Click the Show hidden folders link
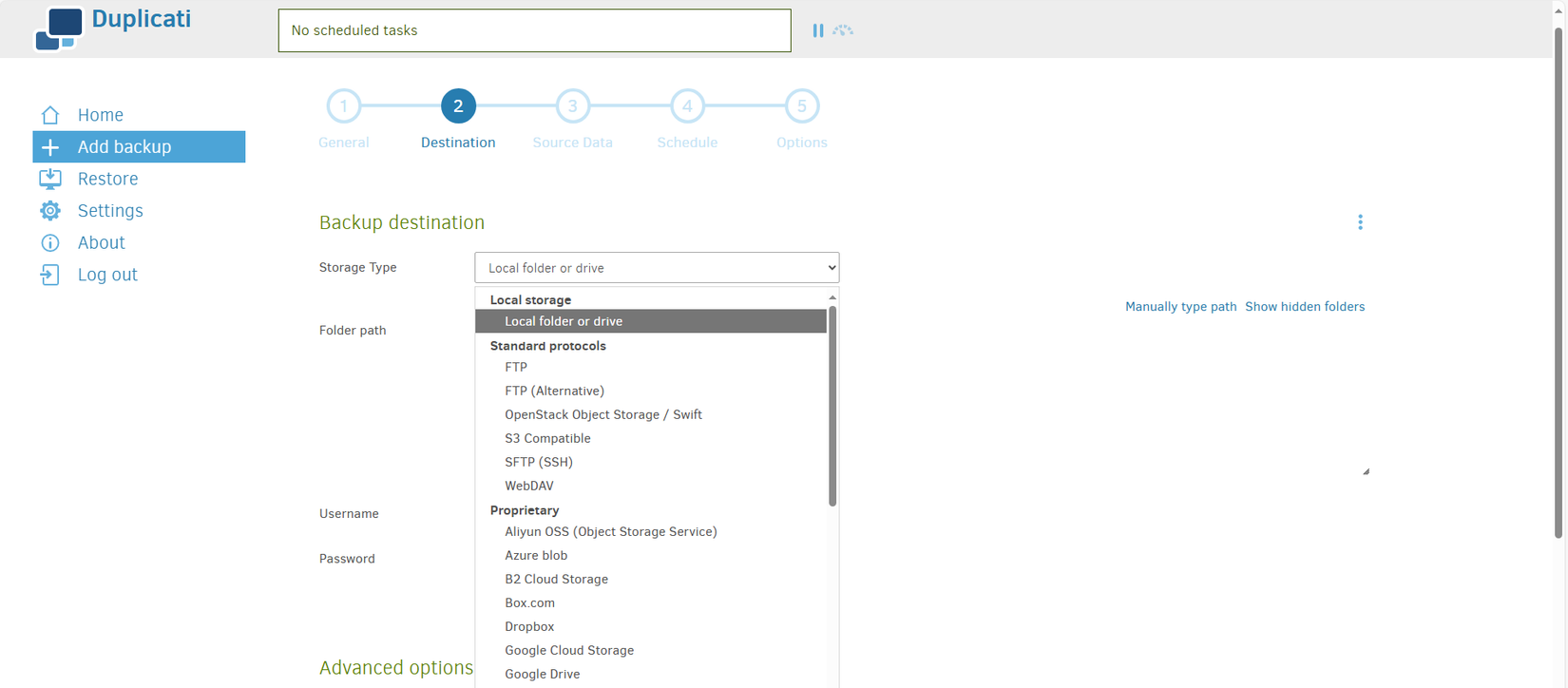Viewport: 1568px width, 688px height. [1305, 307]
